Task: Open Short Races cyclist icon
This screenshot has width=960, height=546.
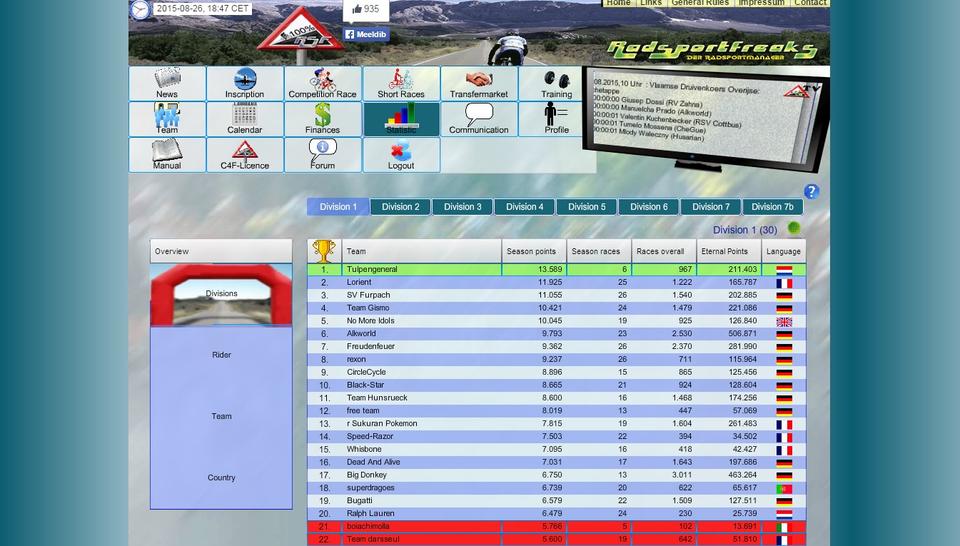Action: click(x=401, y=80)
